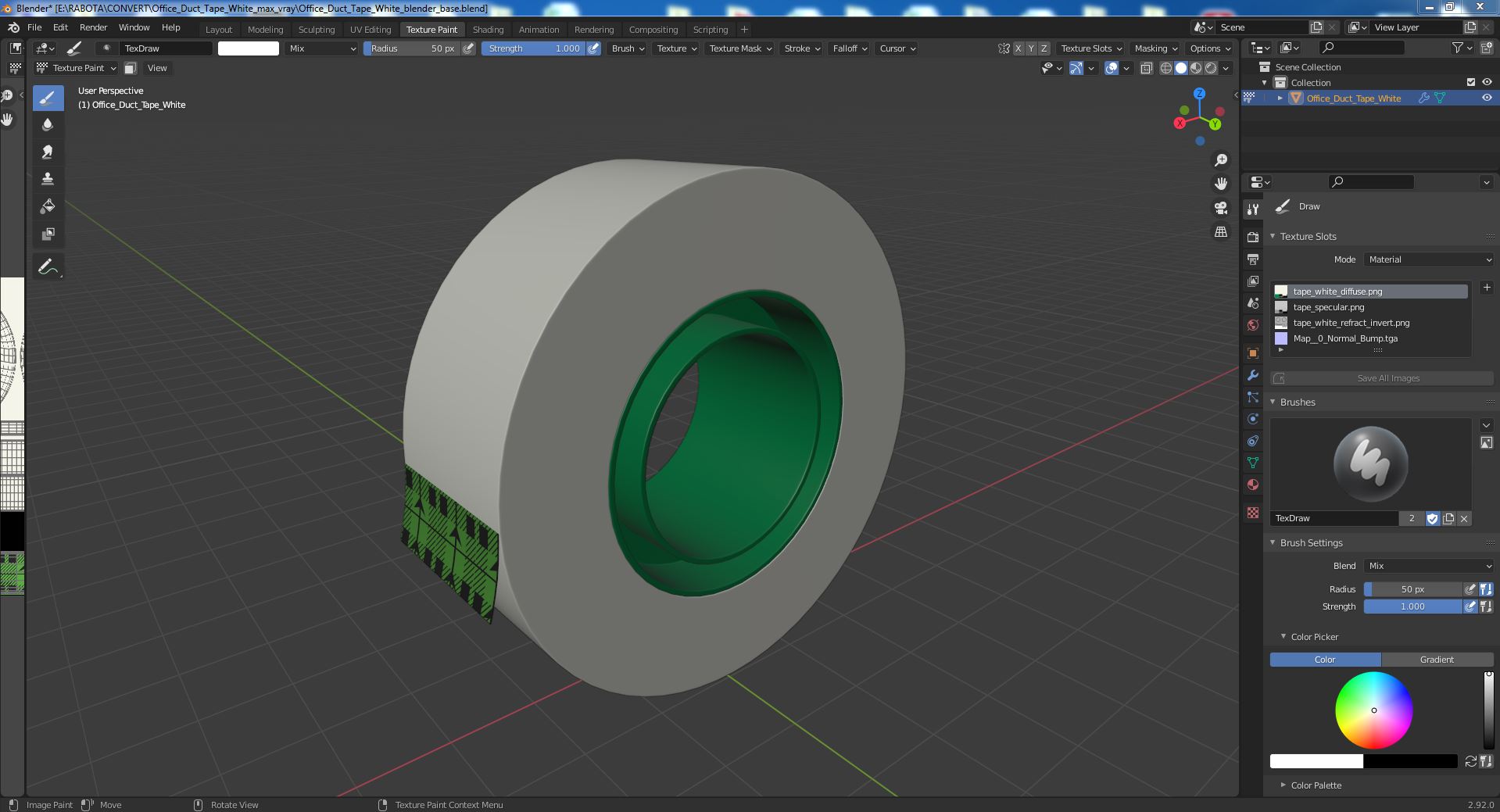Open the Particle properties tab
Viewport: 1500px width, 812px height.
[x=1253, y=397]
